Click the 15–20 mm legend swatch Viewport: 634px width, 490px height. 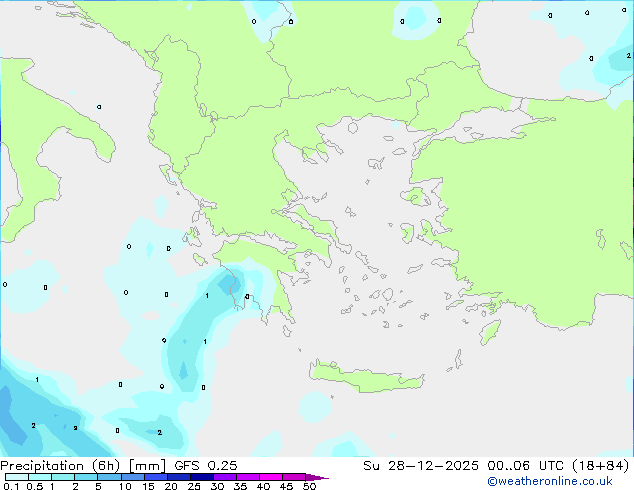click(x=155, y=477)
